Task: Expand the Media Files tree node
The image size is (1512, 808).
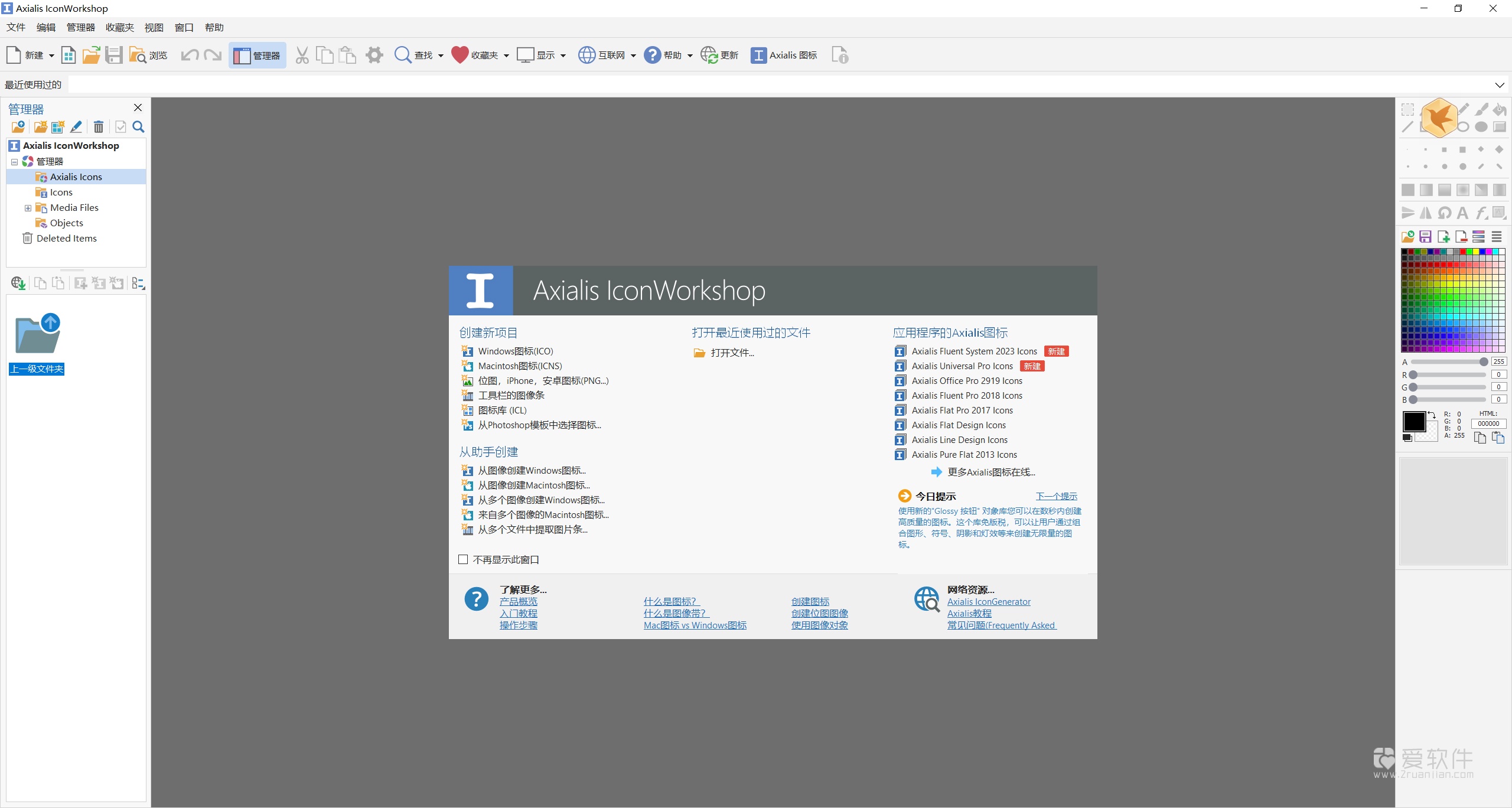Action: (x=28, y=208)
